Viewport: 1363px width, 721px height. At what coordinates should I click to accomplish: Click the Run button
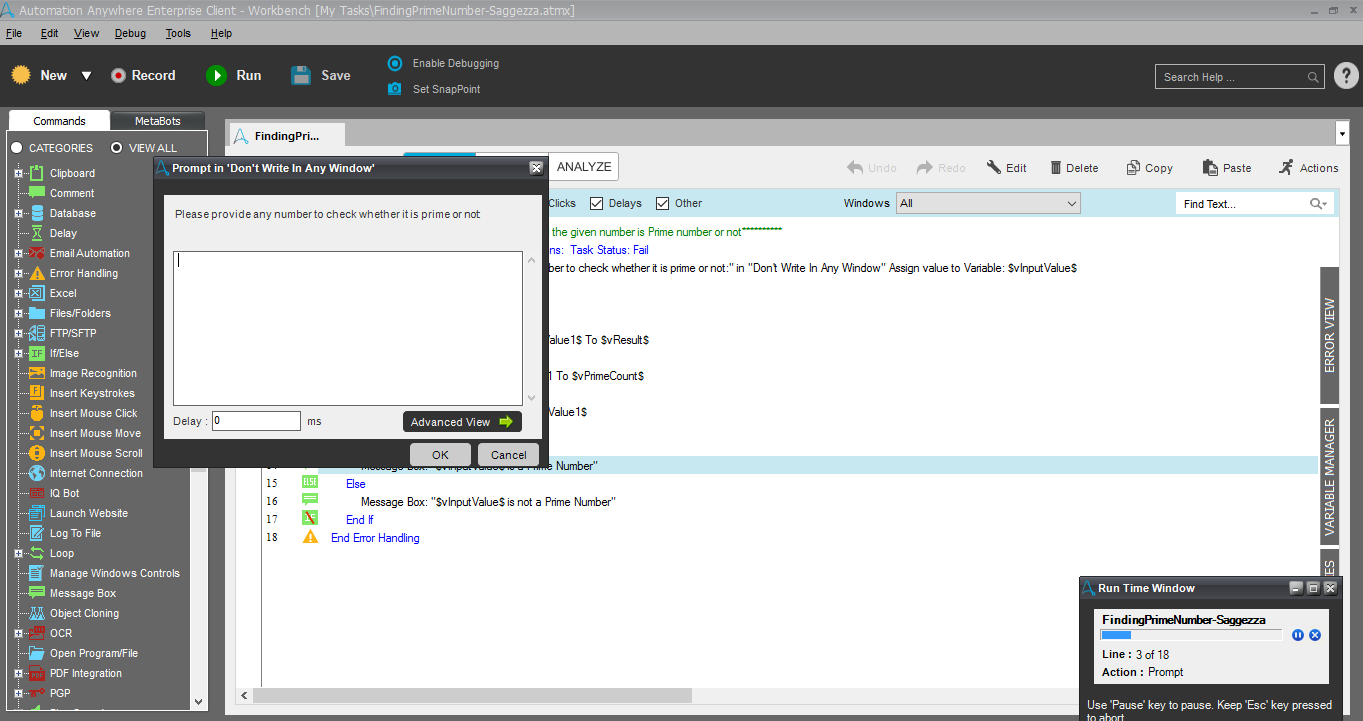[x=234, y=76]
